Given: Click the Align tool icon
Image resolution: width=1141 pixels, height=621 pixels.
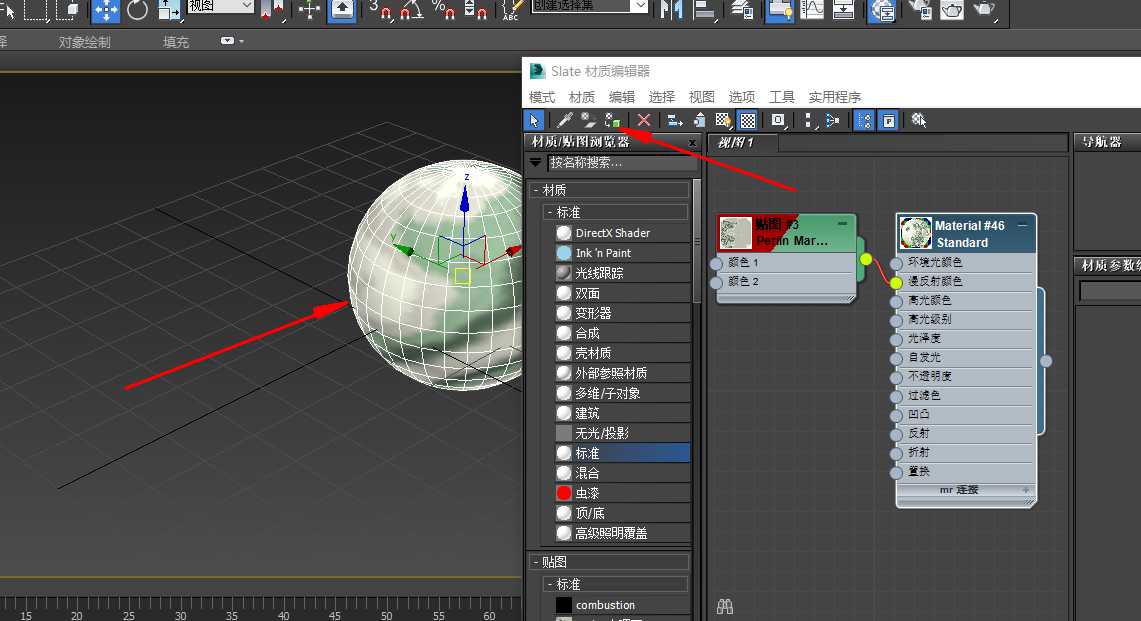Looking at the screenshot, I should 704,10.
